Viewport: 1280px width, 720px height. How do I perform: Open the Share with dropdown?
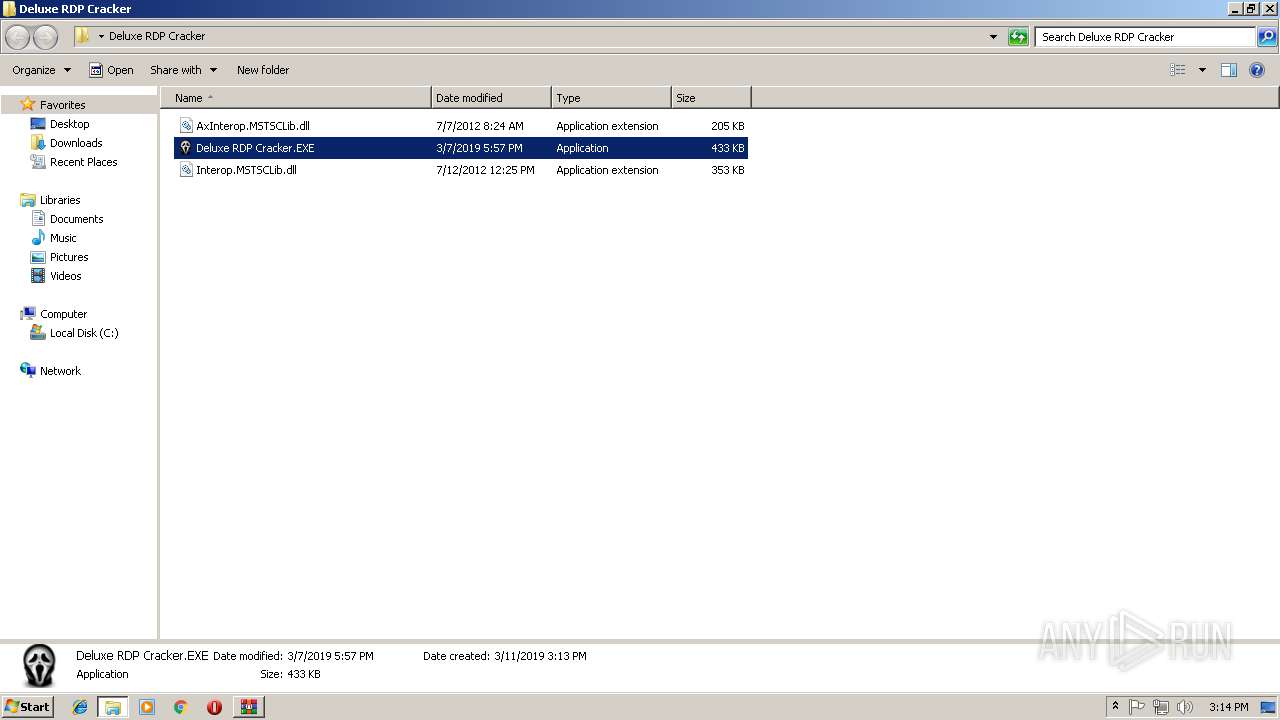tap(183, 70)
